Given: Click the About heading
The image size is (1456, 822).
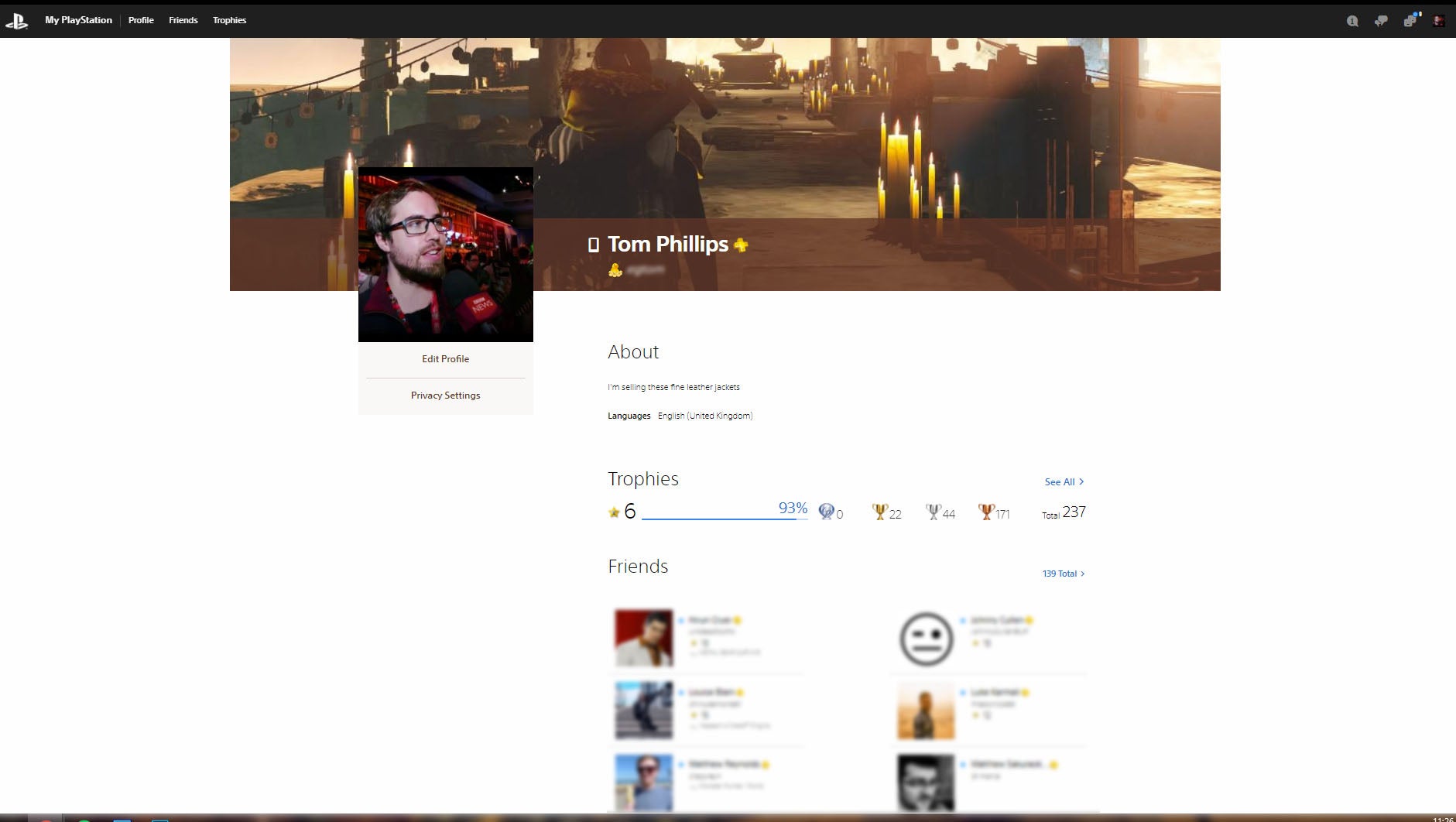Looking at the screenshot, I should pyautogui.click(x=633, y=352).
